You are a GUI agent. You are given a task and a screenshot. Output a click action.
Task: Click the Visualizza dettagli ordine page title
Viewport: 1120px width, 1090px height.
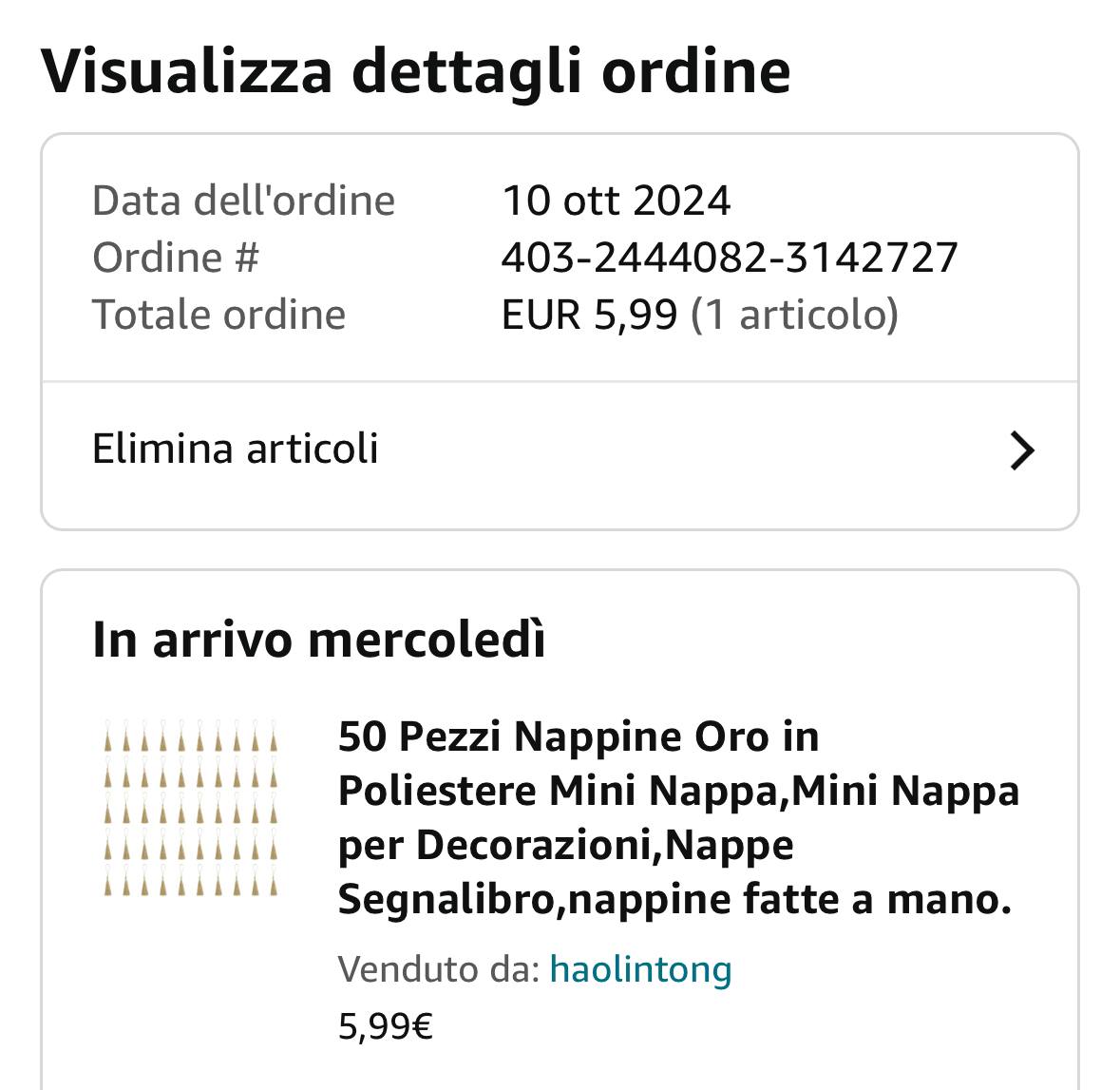click(415, 71)
